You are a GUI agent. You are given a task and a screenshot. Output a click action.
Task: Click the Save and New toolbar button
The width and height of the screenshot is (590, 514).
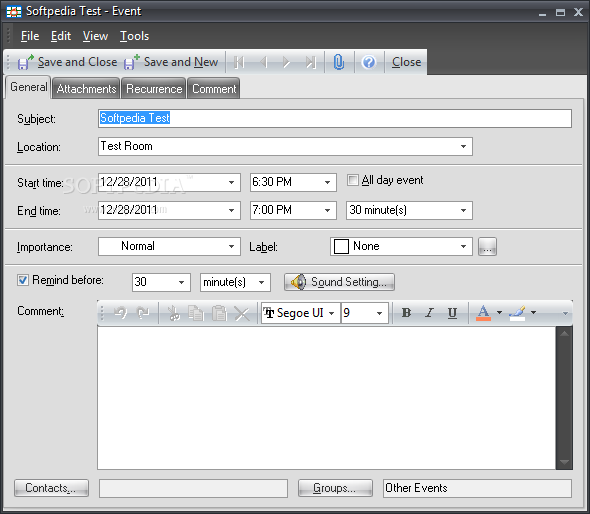click(x=171, y=62)
